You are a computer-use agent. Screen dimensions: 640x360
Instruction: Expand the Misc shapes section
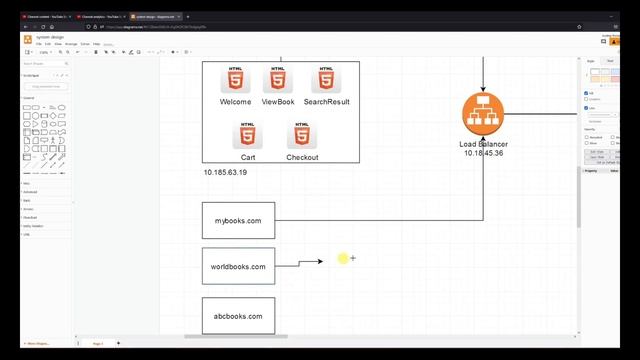pyautogui.click(x=26, y=184)
